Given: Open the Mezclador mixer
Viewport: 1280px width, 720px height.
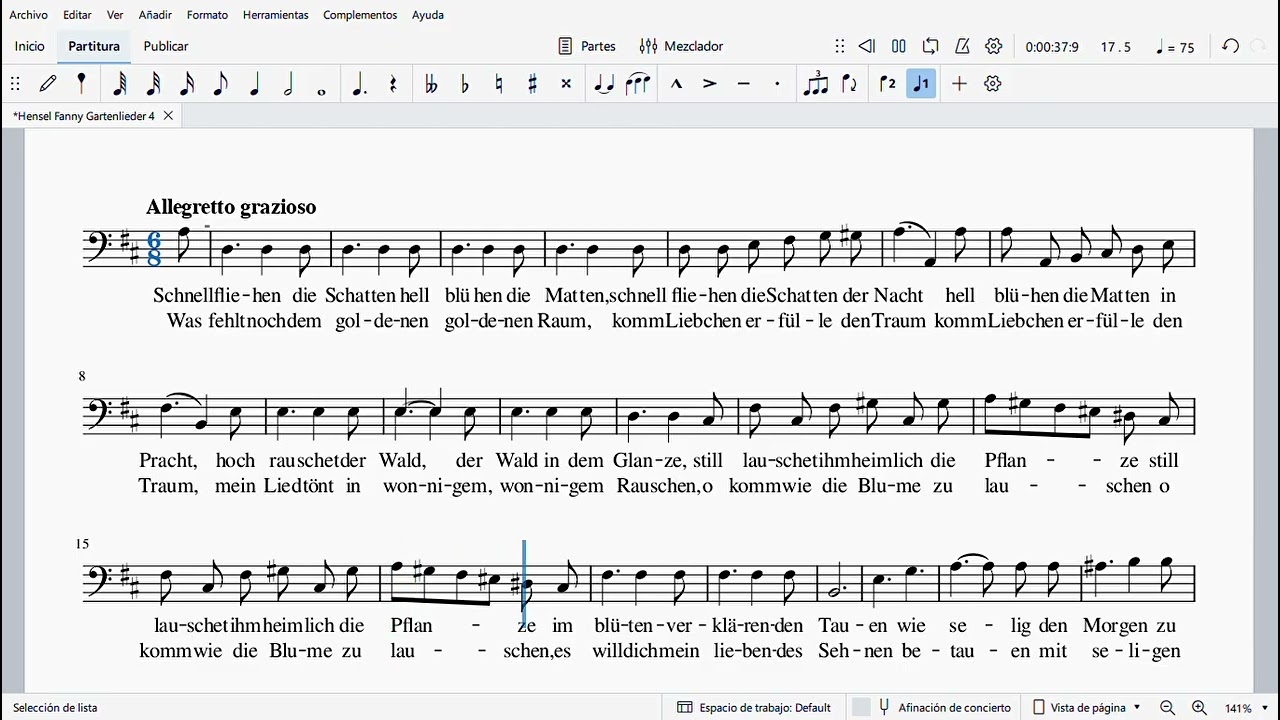Looking at the screenshot, I should pos(681,46).
